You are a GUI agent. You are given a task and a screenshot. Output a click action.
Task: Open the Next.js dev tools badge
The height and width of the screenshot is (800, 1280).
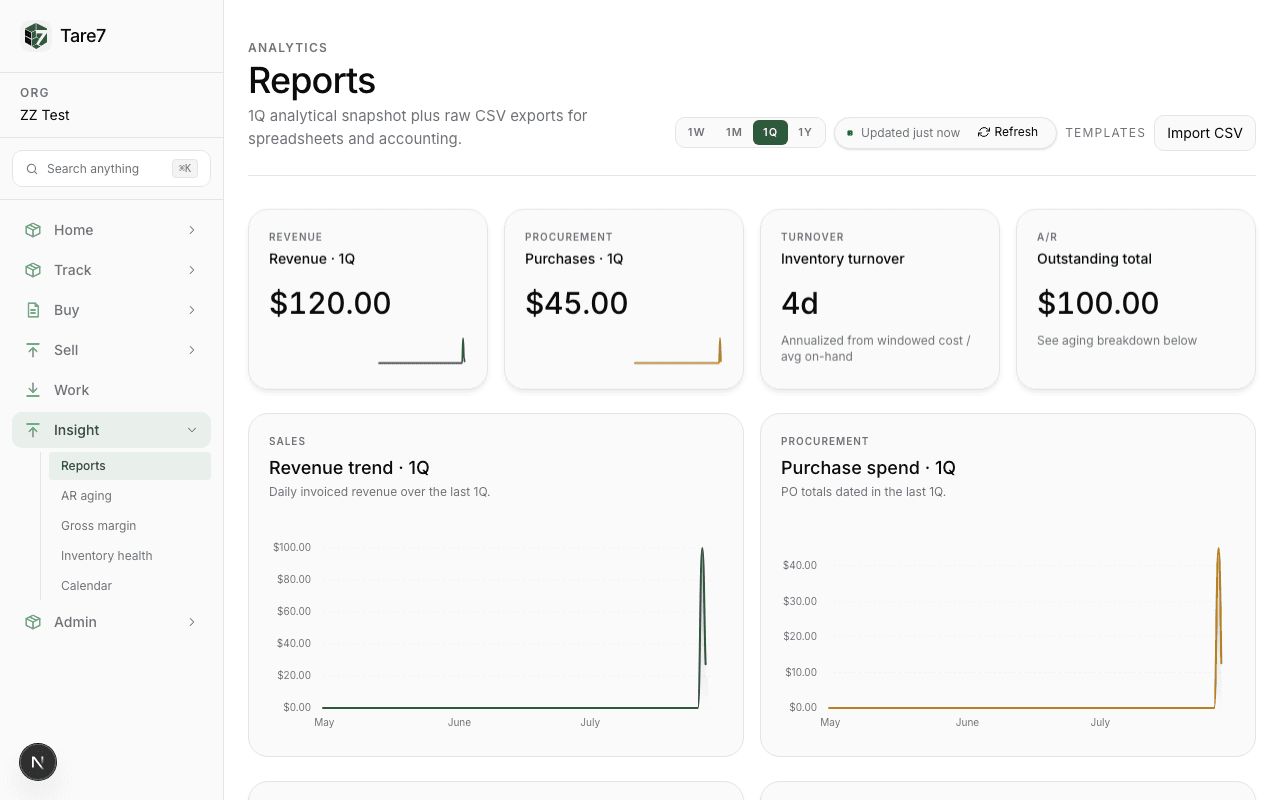[38, 763]
